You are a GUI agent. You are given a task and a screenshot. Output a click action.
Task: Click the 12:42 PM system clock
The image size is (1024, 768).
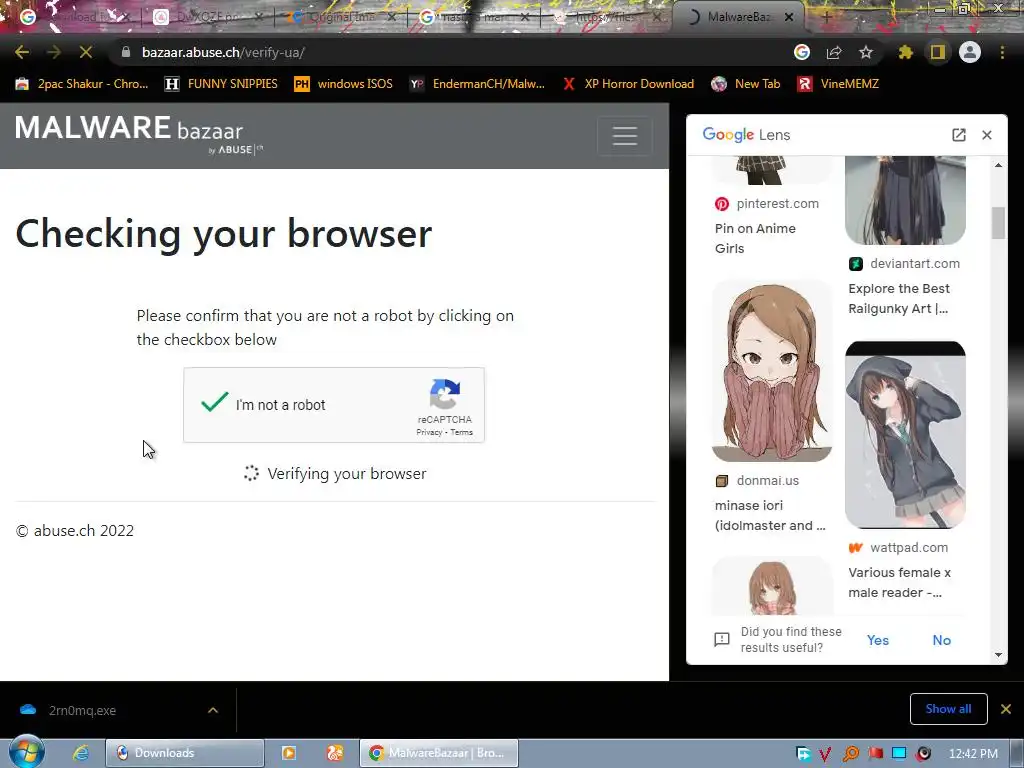pos(973,754)
